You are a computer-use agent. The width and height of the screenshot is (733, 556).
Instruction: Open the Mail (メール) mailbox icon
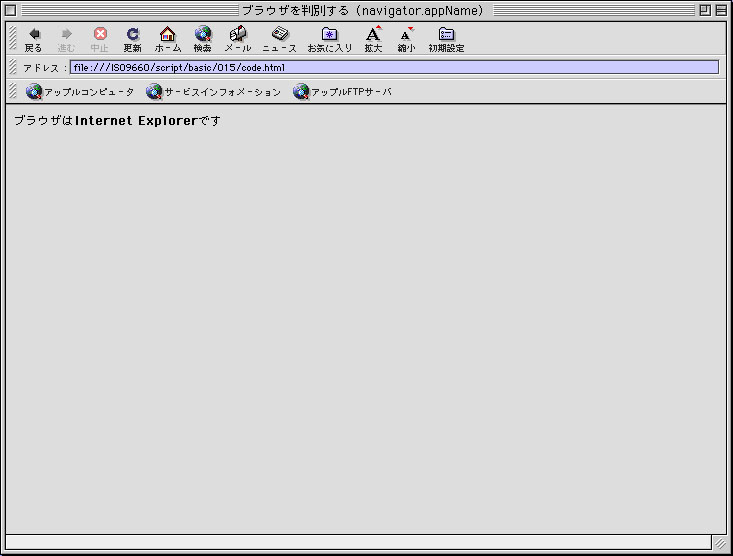pyautogui.click(x=237, y=39)
